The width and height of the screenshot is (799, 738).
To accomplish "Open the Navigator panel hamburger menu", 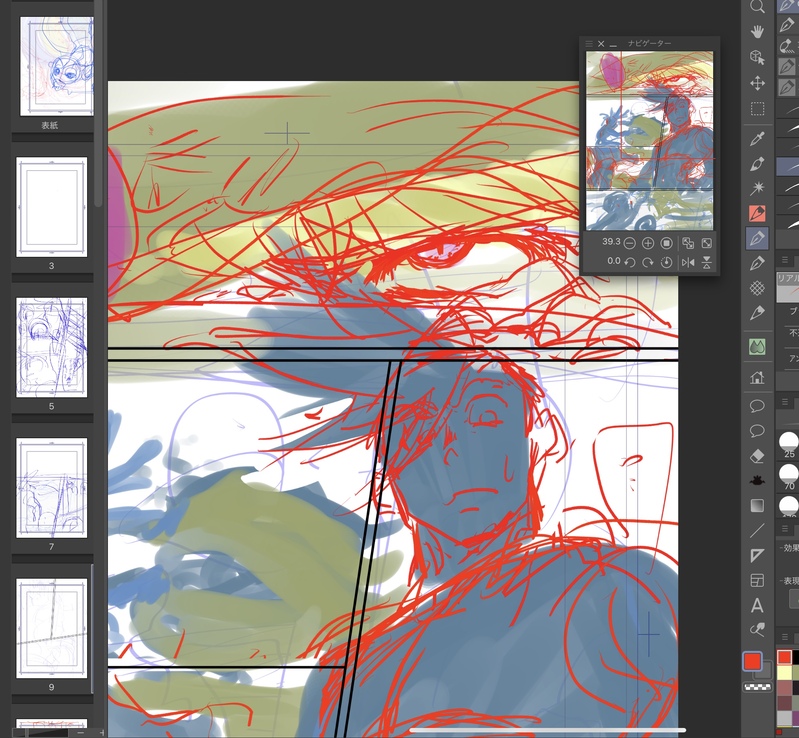I will click(x=589, y=44).
